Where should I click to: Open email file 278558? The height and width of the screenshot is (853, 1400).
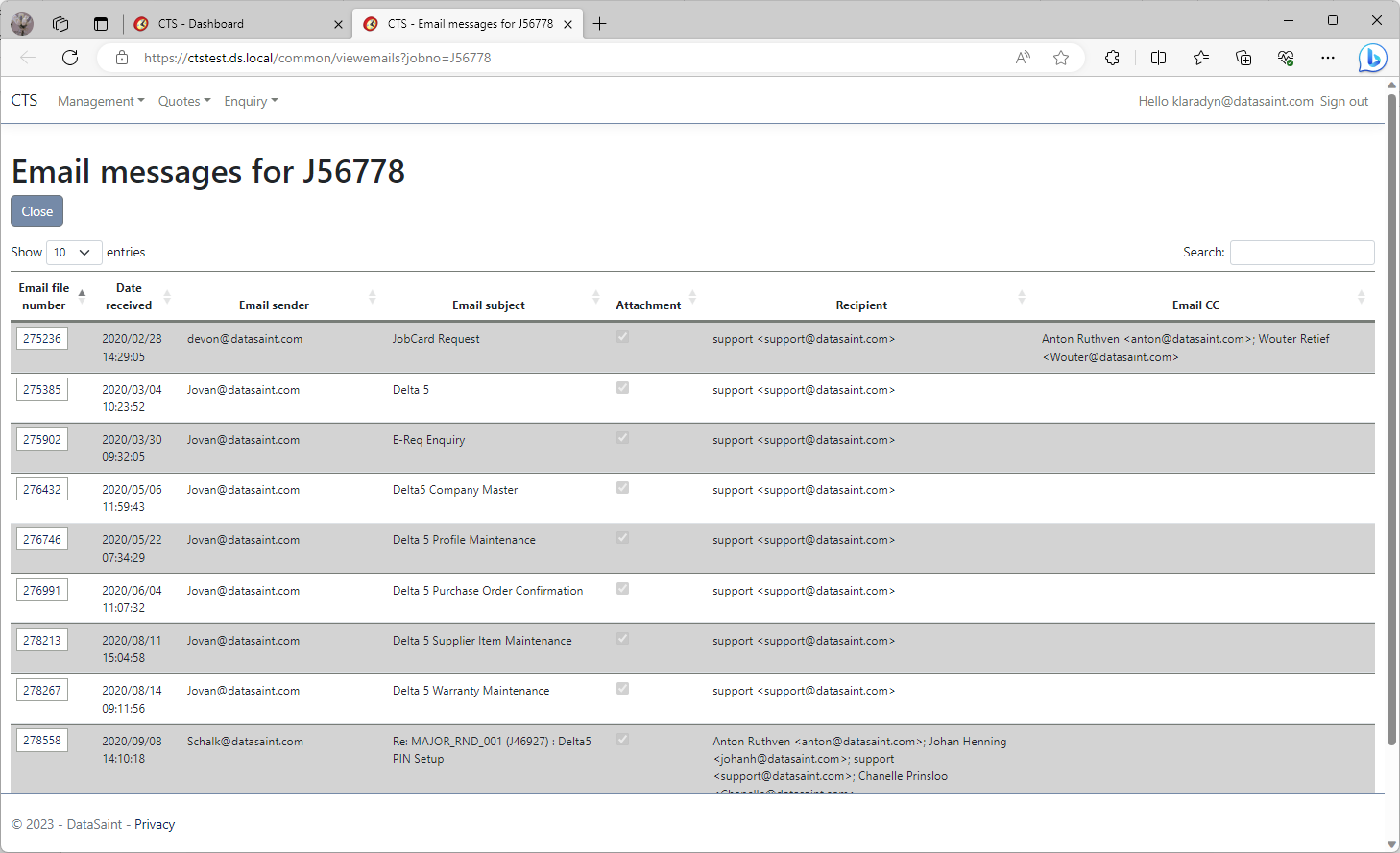click(42, 740)
